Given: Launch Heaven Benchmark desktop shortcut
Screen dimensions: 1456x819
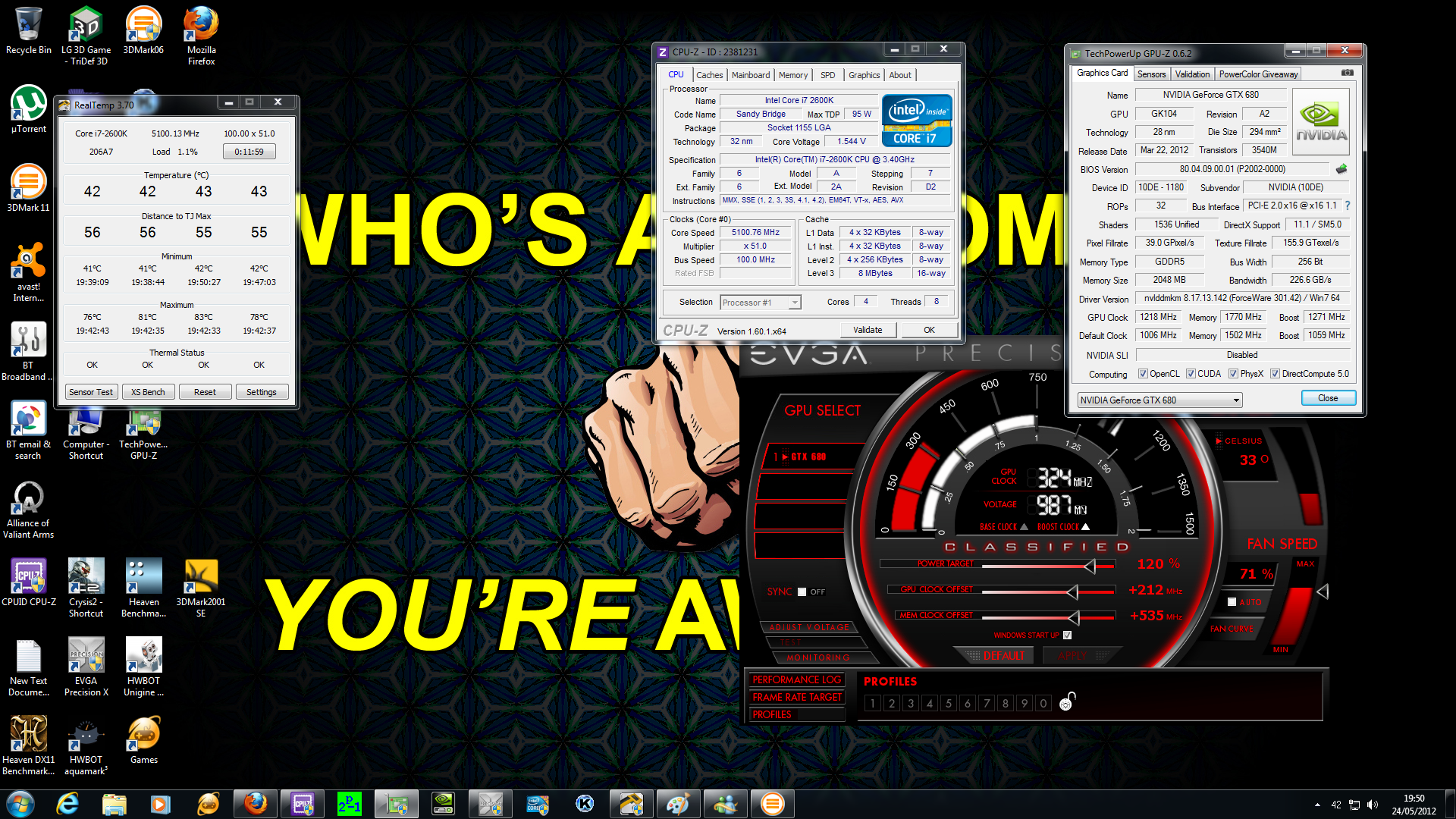Looking at the screenshot, I should (x=143, y=588).
